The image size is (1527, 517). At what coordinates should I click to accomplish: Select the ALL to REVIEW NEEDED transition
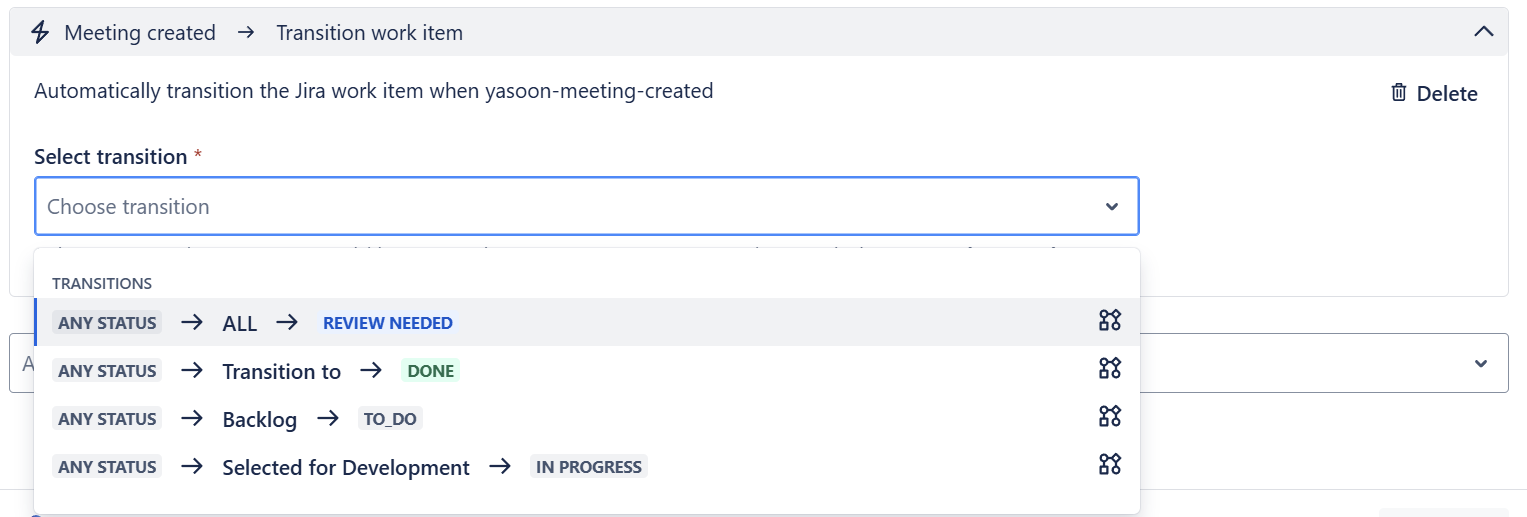[239, 323]
